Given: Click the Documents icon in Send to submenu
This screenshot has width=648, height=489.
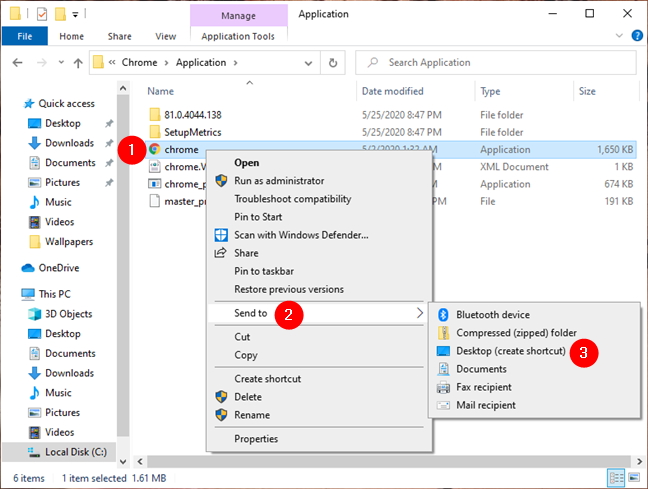Looking at the screenshot, I should tap(443, 369).
